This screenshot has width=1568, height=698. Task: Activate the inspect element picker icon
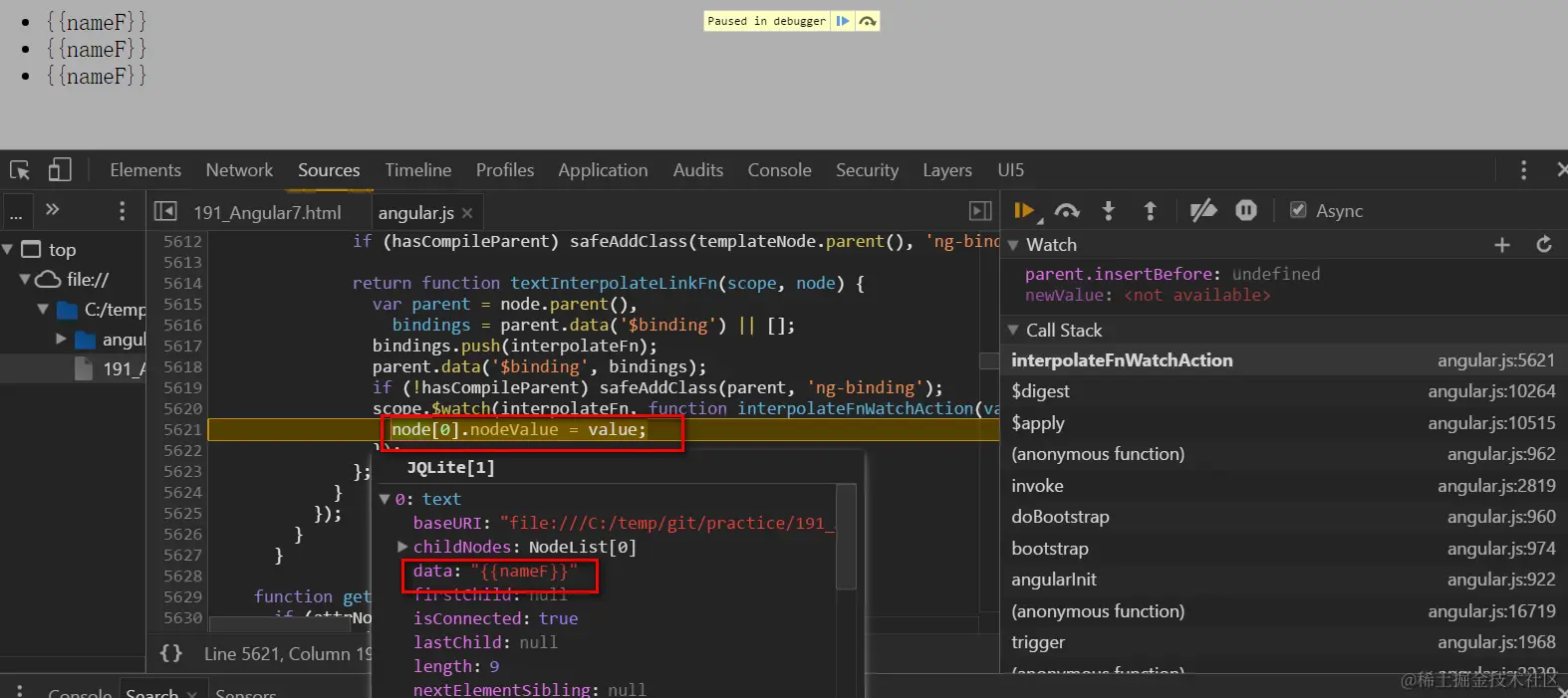20,170
